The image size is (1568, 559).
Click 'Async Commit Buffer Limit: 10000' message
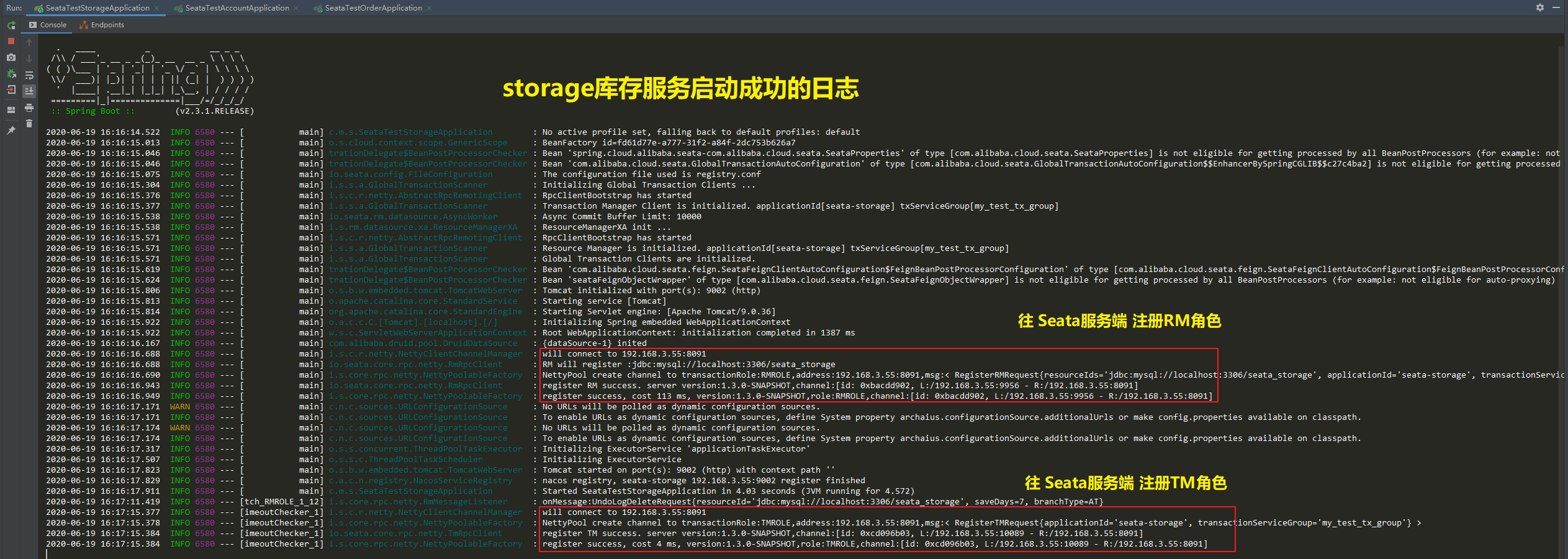click(622, 217)
